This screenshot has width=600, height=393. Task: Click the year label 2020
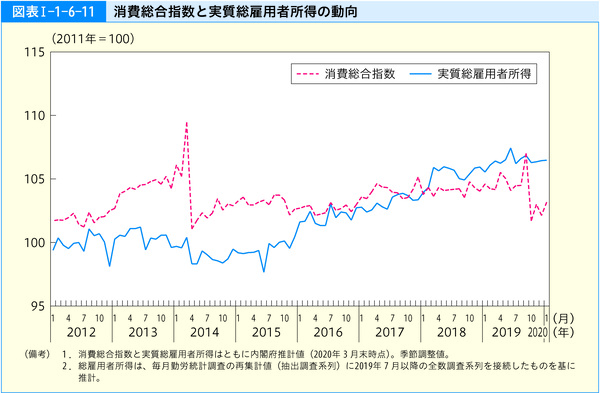pyautogui.click(x=538, y=332)
